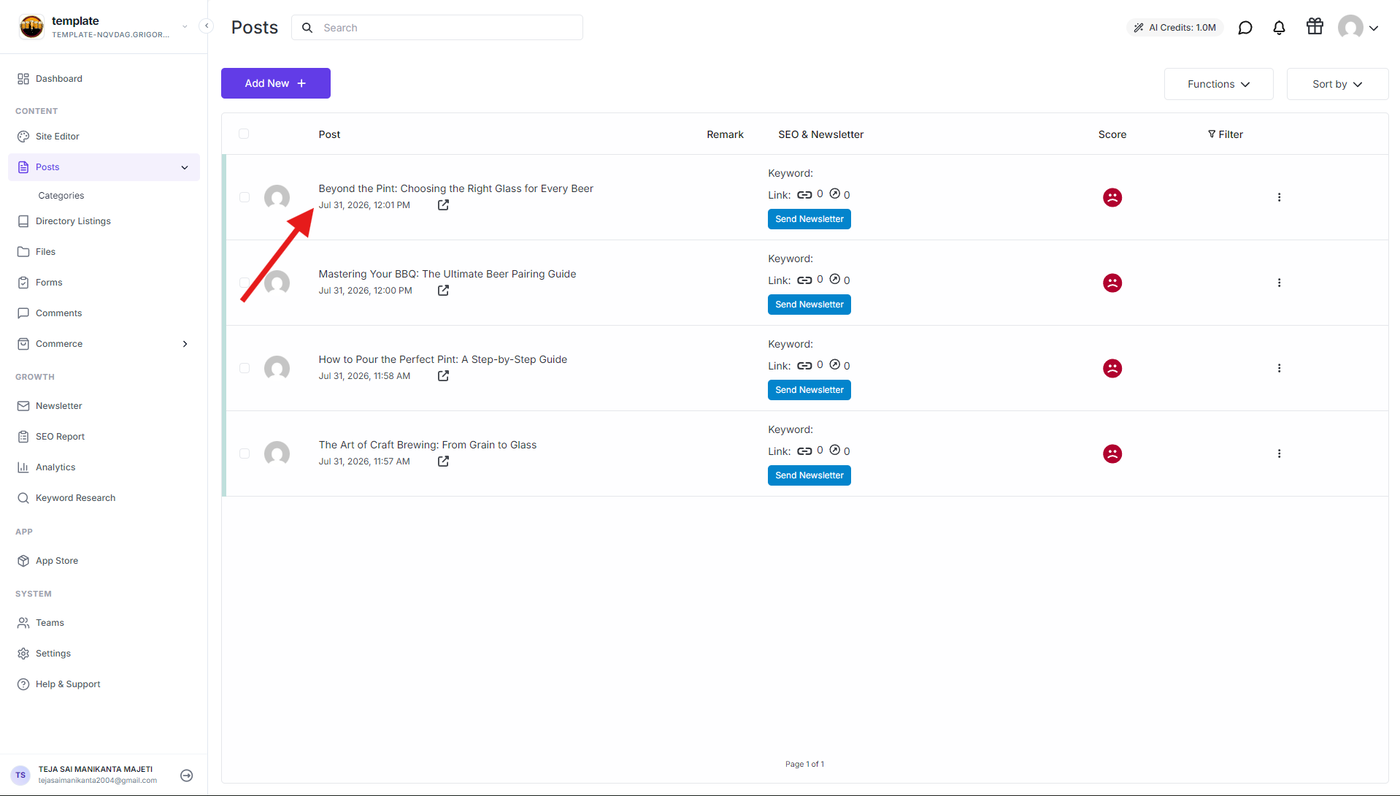Tick checkbox for How to Pour the Perfect Pint
Image resolution: width=1400 pixels, height=796 pixels.
(x=244, y=368)
